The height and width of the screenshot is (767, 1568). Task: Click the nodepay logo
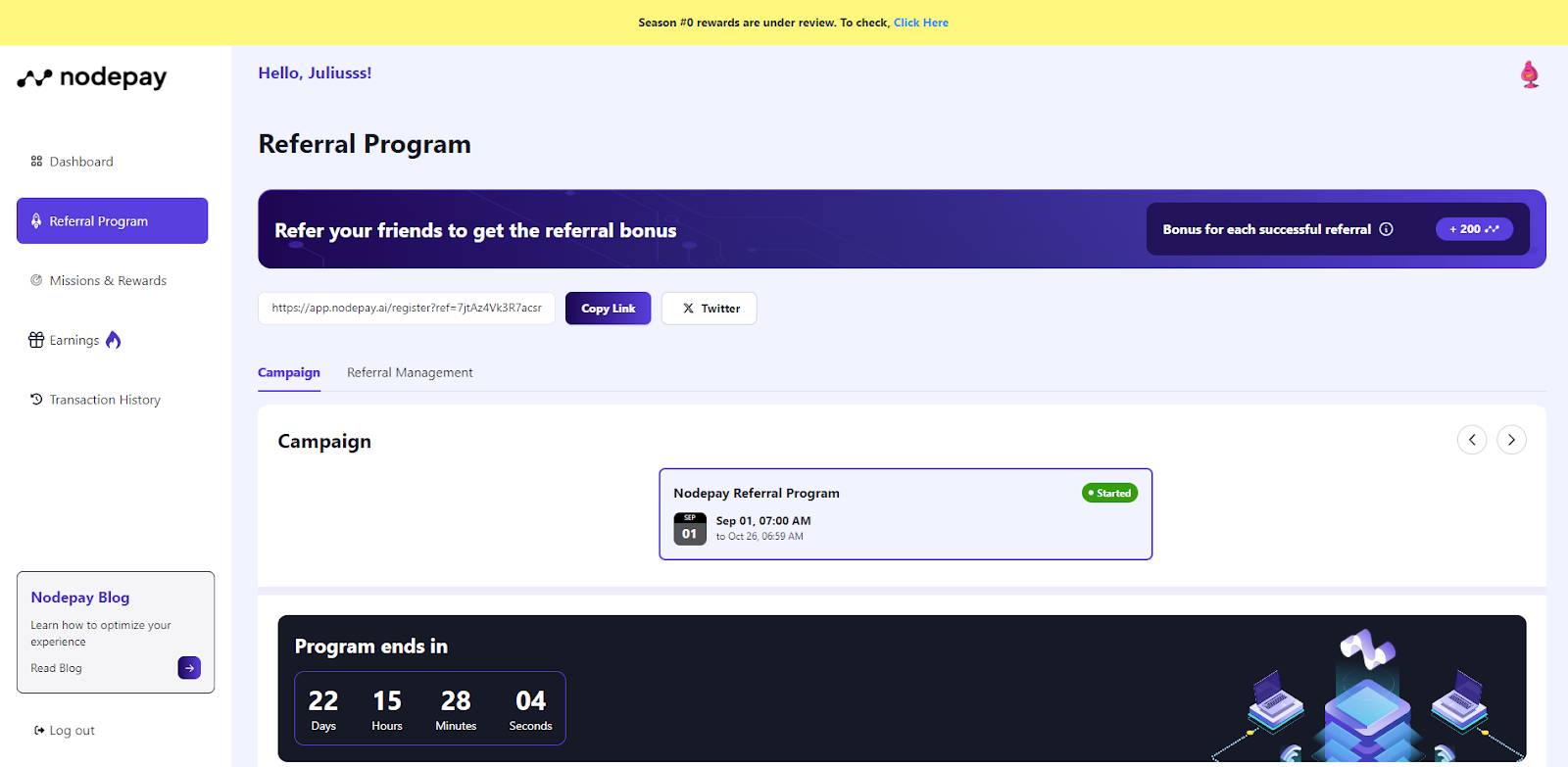point(92,77)
